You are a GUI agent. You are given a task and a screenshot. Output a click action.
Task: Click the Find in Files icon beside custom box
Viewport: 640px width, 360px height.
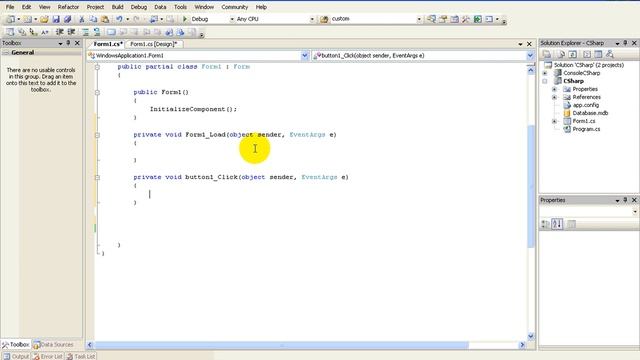coord(324,19)
